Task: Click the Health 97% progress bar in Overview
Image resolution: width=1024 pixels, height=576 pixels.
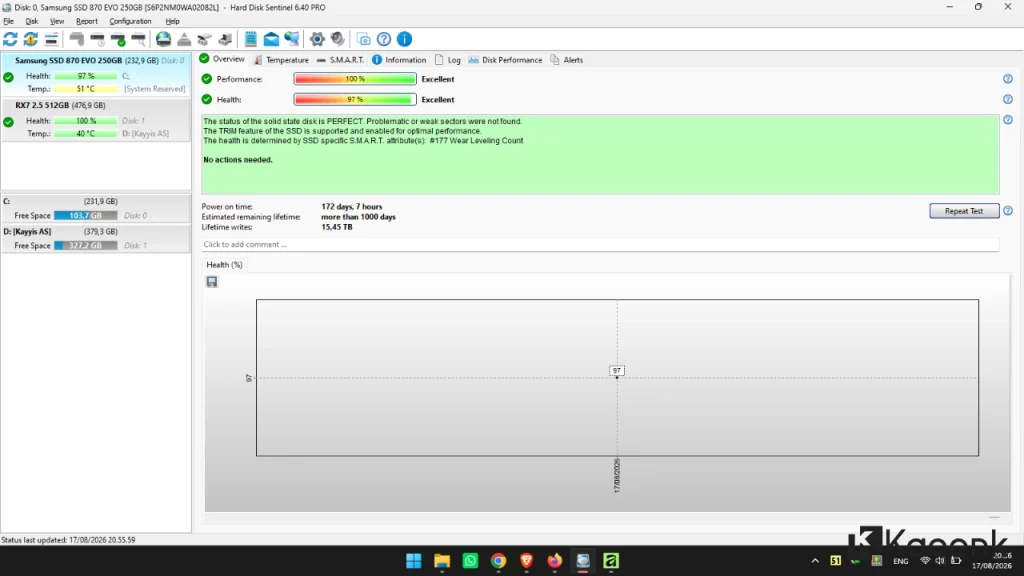Action: coord(355,99)
